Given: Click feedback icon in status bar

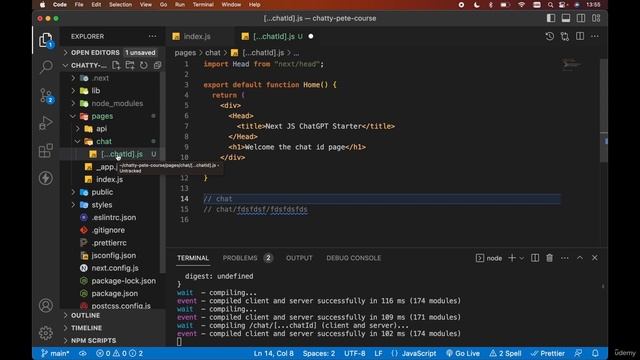Looking at the screenshot, I should (x=578, y=353).
